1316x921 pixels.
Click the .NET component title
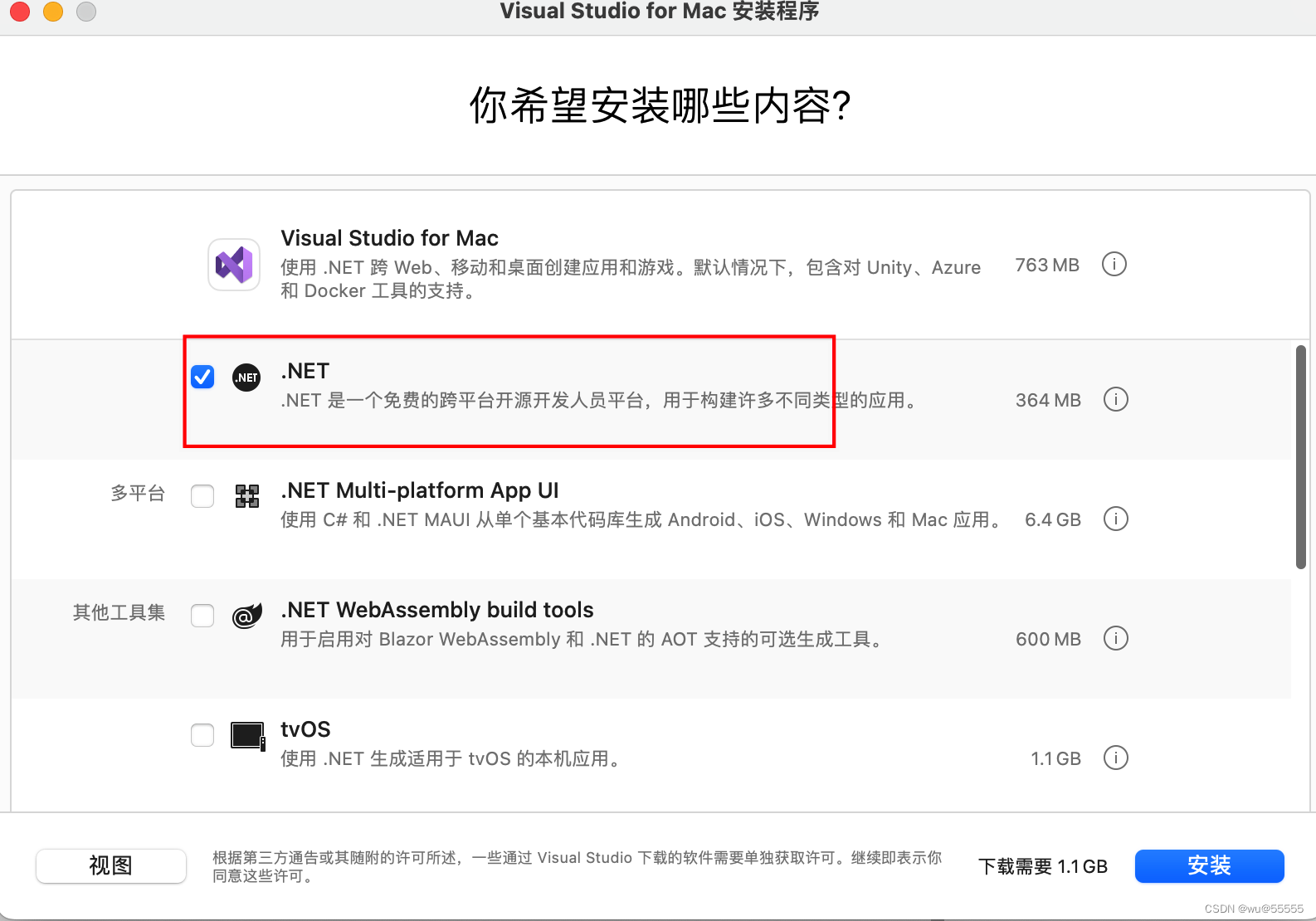point(305,371)
